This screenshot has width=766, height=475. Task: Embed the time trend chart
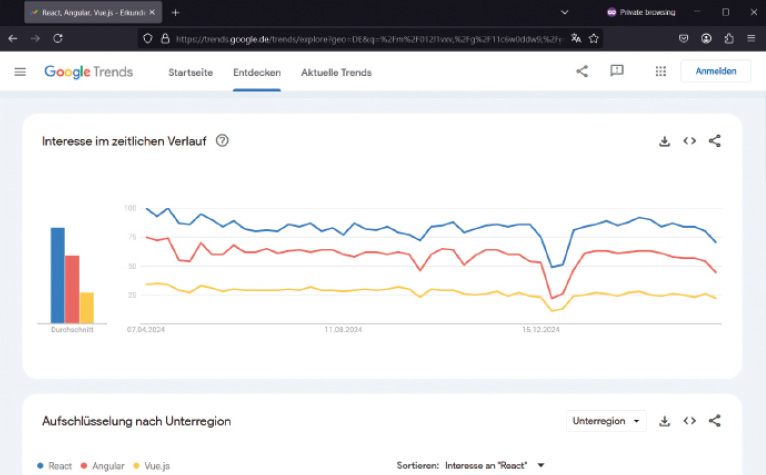(689, 141)
